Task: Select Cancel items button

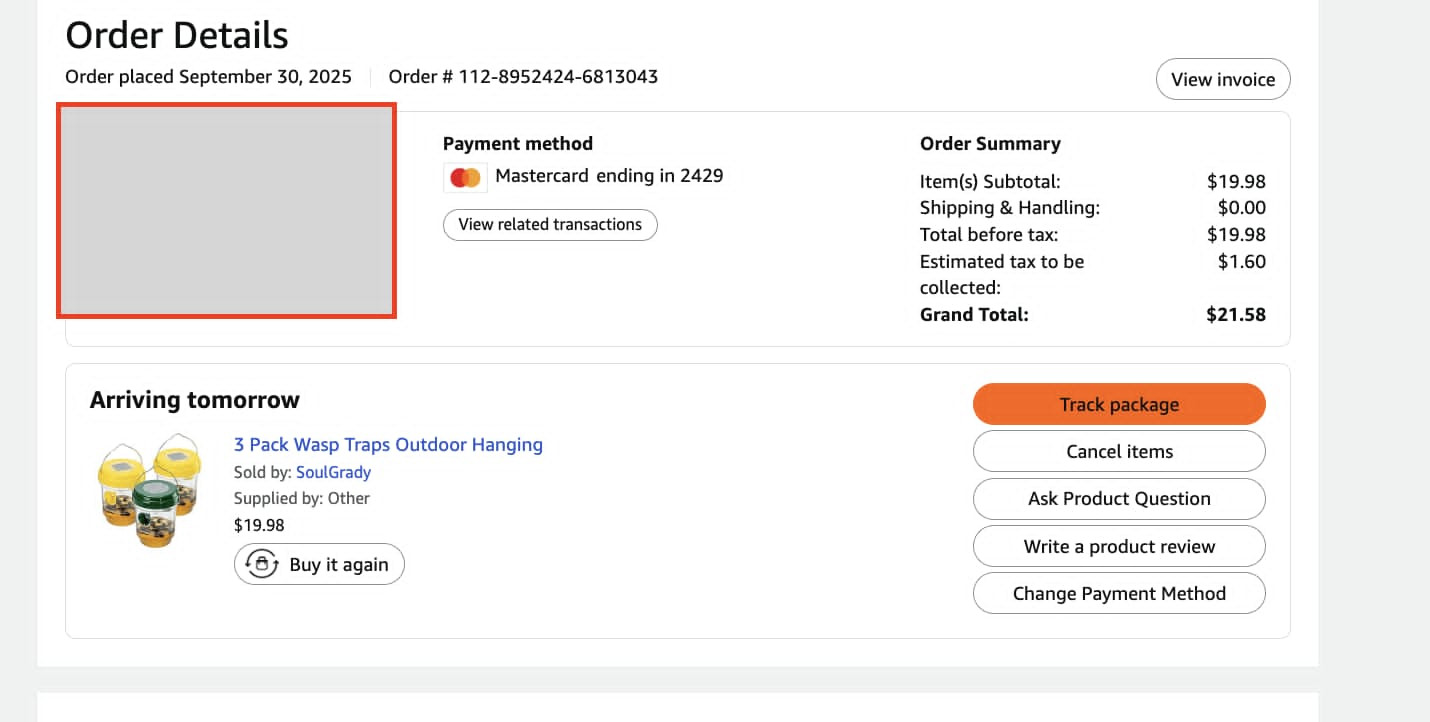Action: [1119, 451]
